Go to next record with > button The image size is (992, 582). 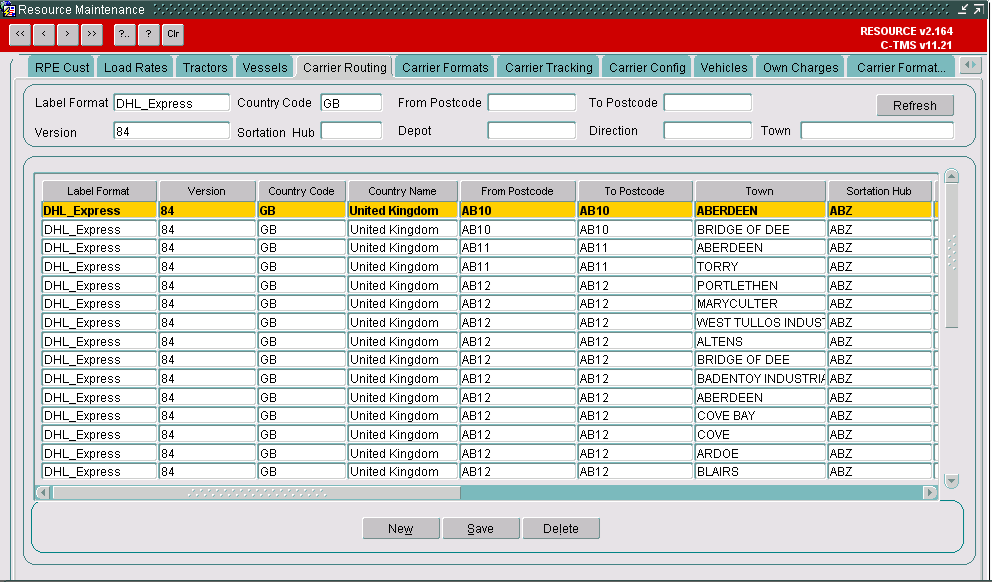tap(68, 34)
